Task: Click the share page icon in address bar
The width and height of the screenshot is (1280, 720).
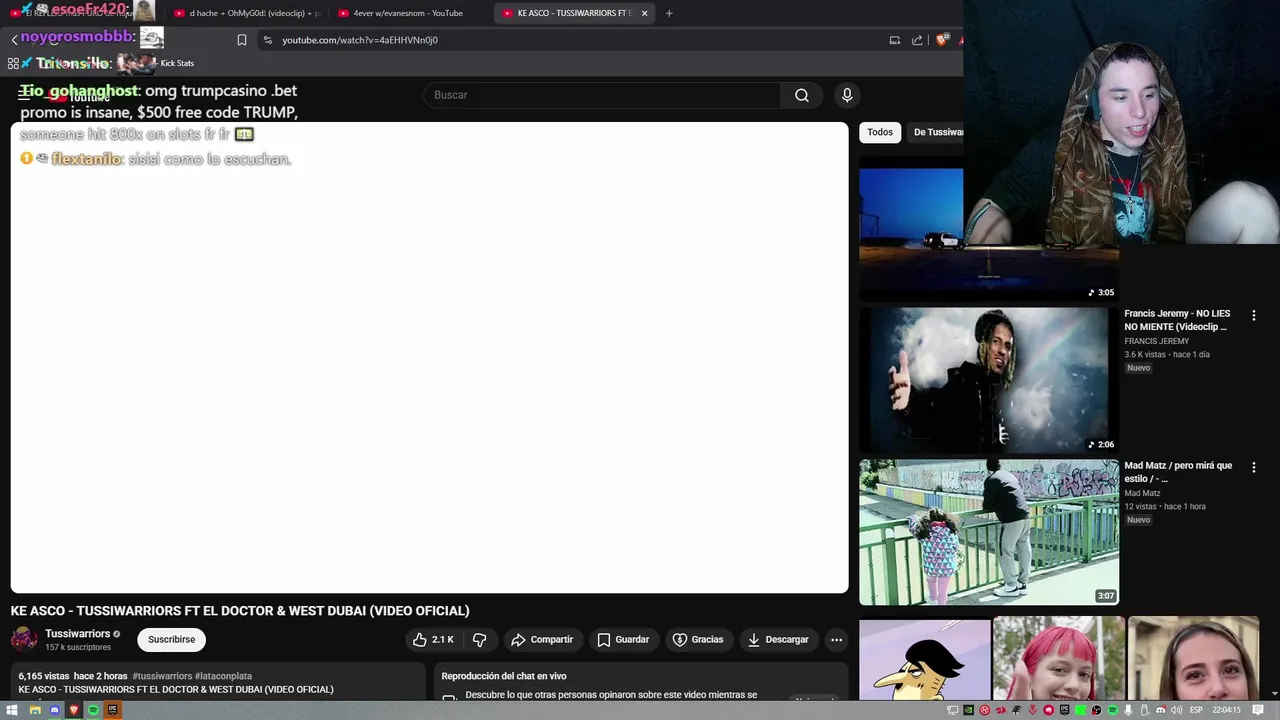Action: 917,40
